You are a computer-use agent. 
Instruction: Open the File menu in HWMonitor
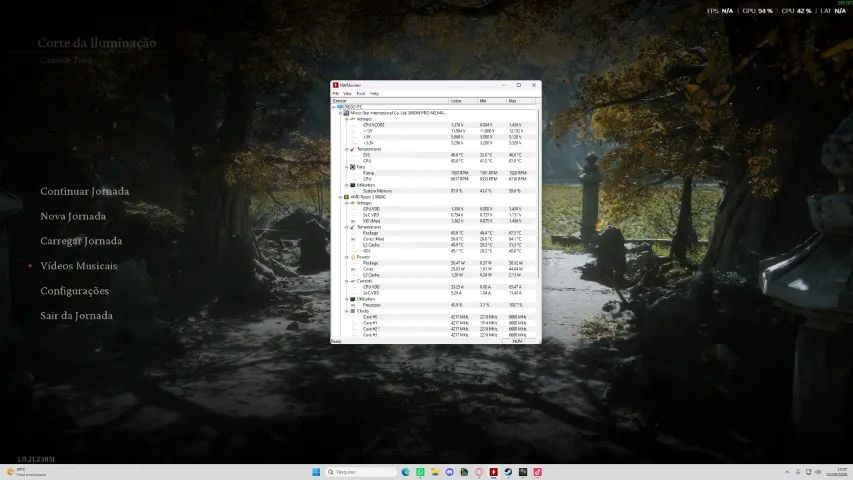tap(336, 94)
